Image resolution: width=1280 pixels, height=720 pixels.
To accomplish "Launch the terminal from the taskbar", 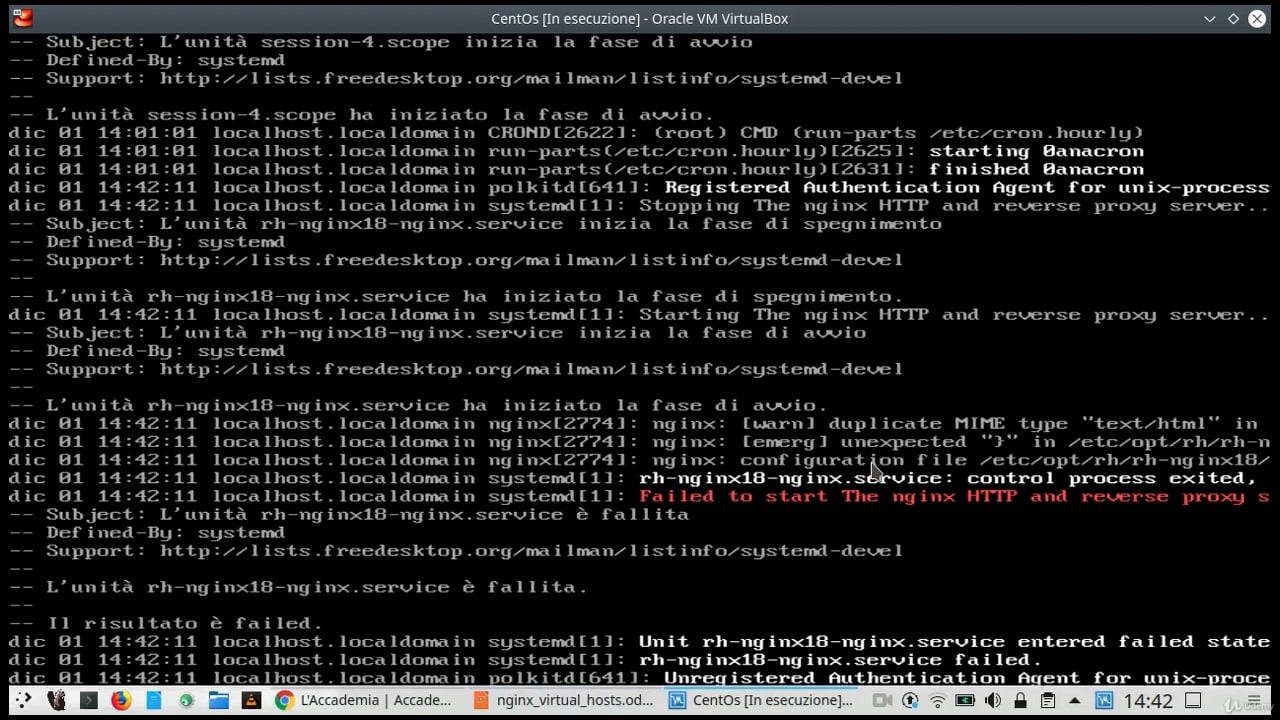I will point(89,700).
